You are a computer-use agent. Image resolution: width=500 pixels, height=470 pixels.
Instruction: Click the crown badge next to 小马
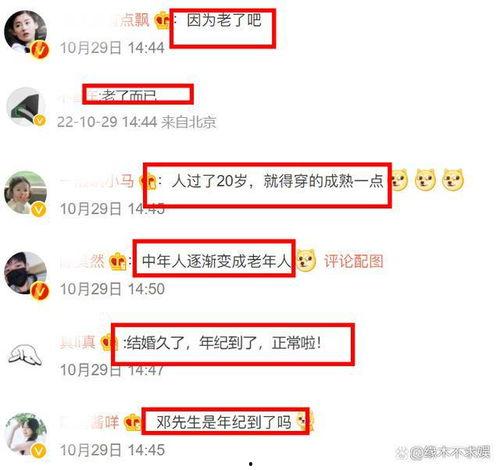(x=149, y=182)
